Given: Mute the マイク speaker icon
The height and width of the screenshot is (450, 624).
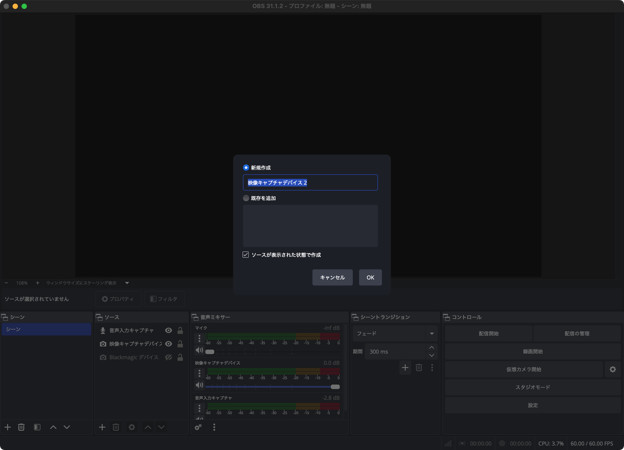Looking at the screenshot, I should pyautogui.click(x=199, y=351).
